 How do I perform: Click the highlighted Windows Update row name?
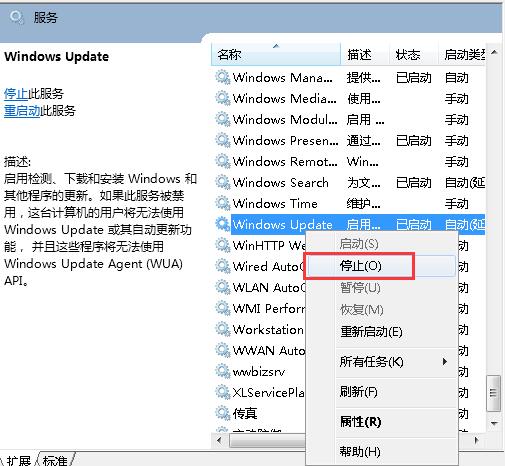click(x=282, y=224)
